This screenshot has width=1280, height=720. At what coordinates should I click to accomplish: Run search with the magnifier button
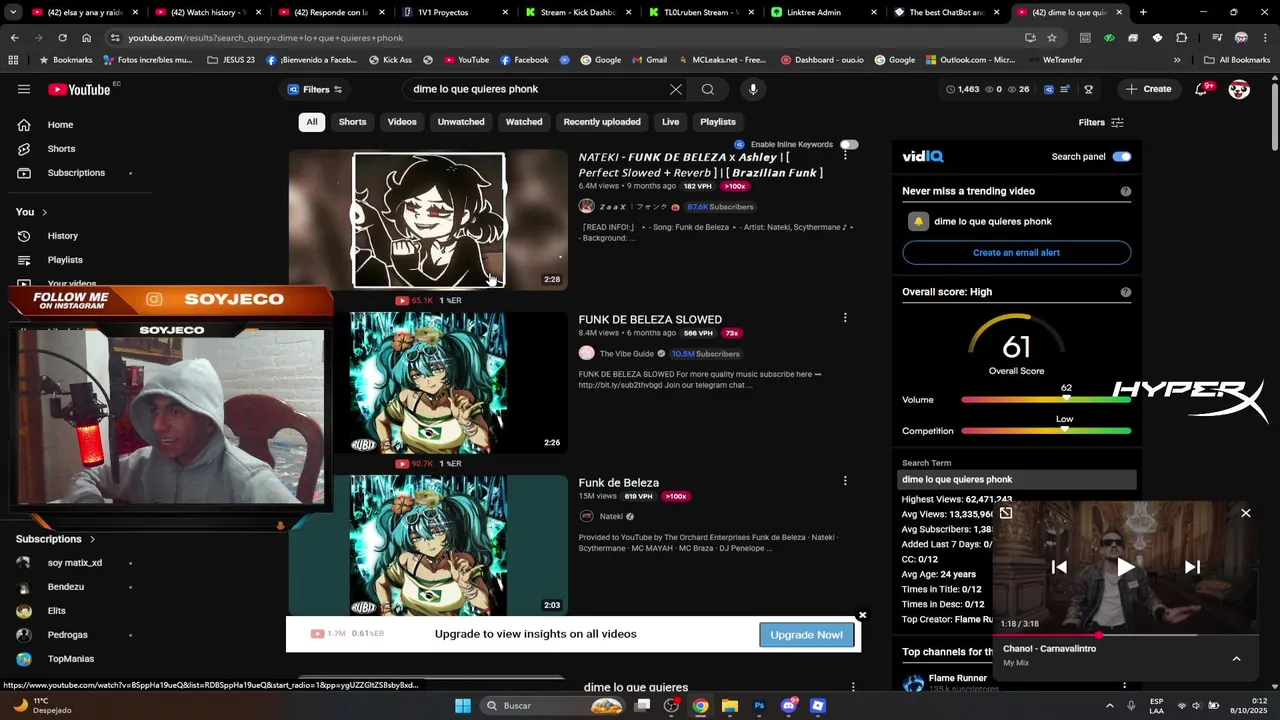pos(708,89)
